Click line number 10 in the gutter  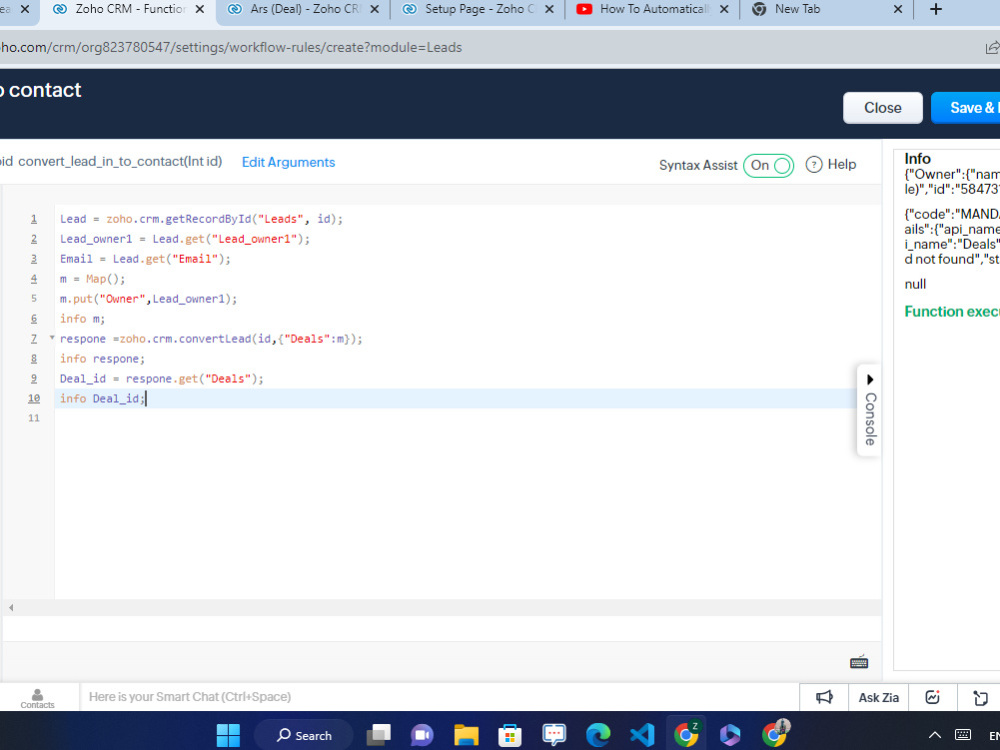[x=34, y=399]
